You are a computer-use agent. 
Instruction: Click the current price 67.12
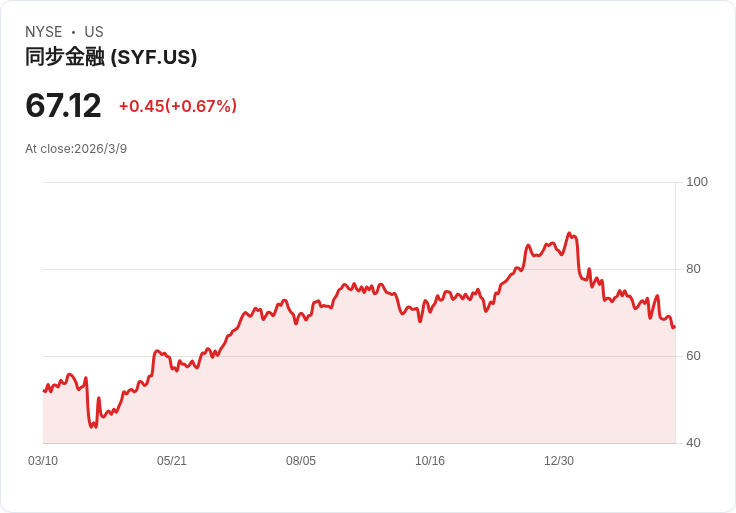[x=63, y=105]
